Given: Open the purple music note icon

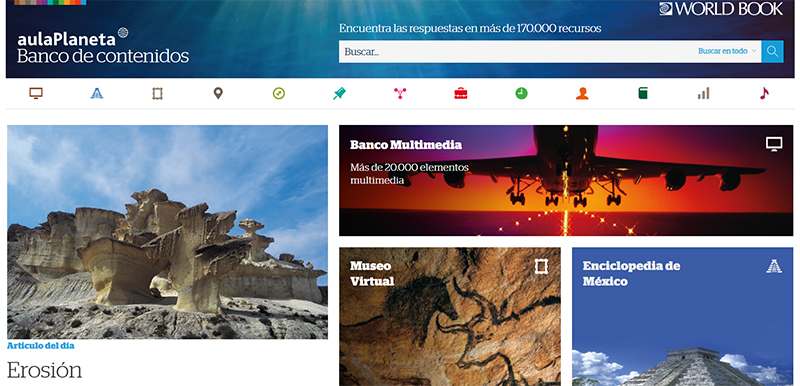Looking at the screenshot, I should point(764,93).
